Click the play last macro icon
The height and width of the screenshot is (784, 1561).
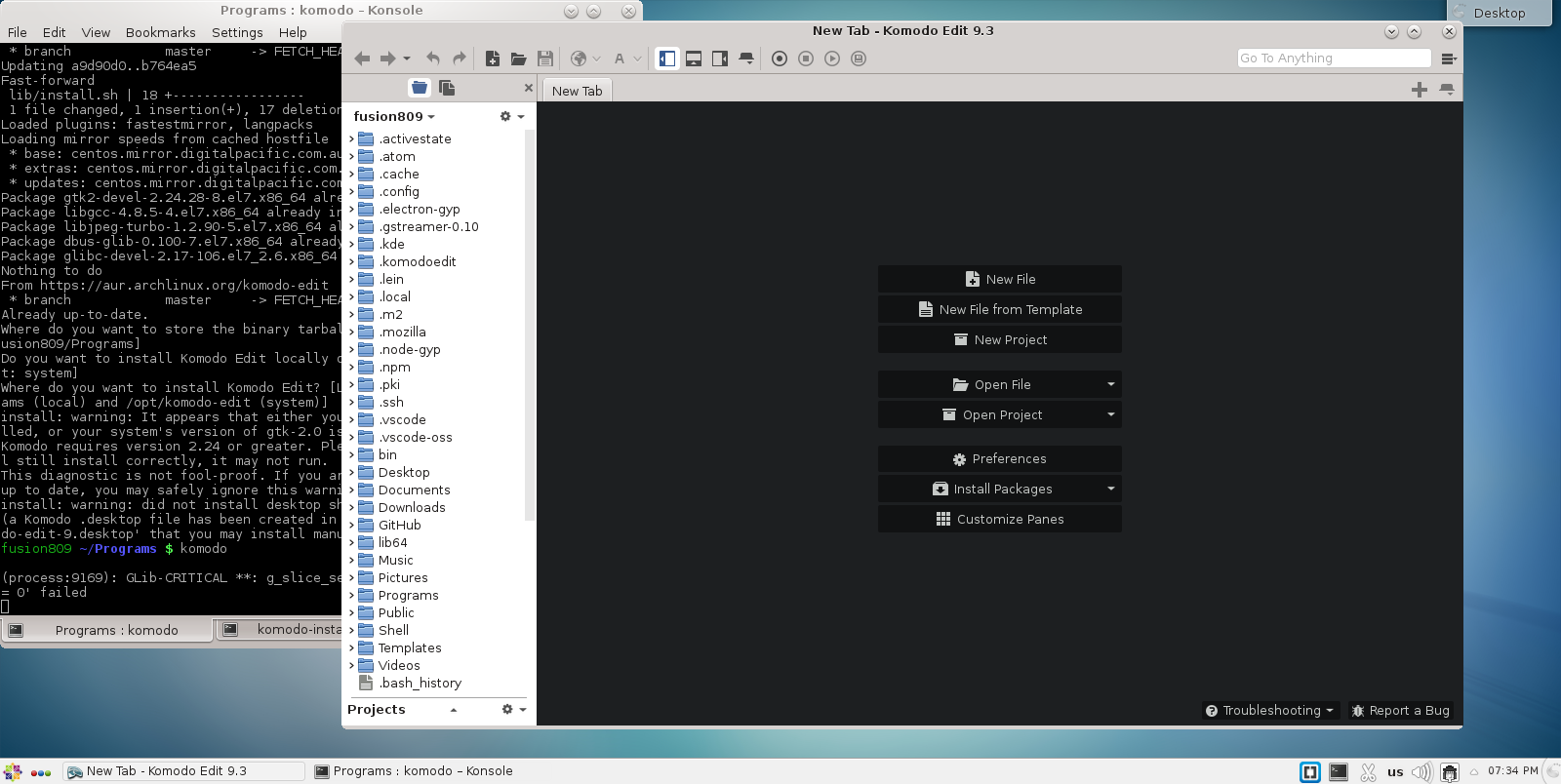click(832, 59)
